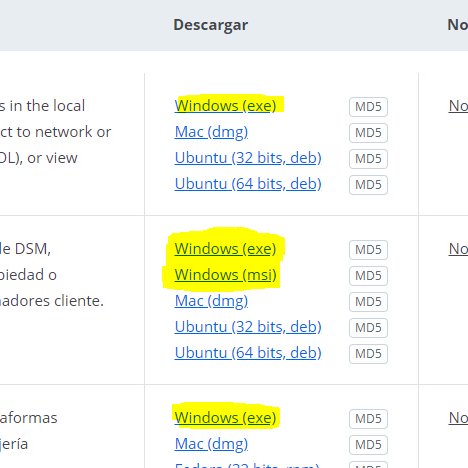Image resolution: width=468 pixels, height=468 pixels.
Task: Download Windows (msi) installer link
Action: 226,275
